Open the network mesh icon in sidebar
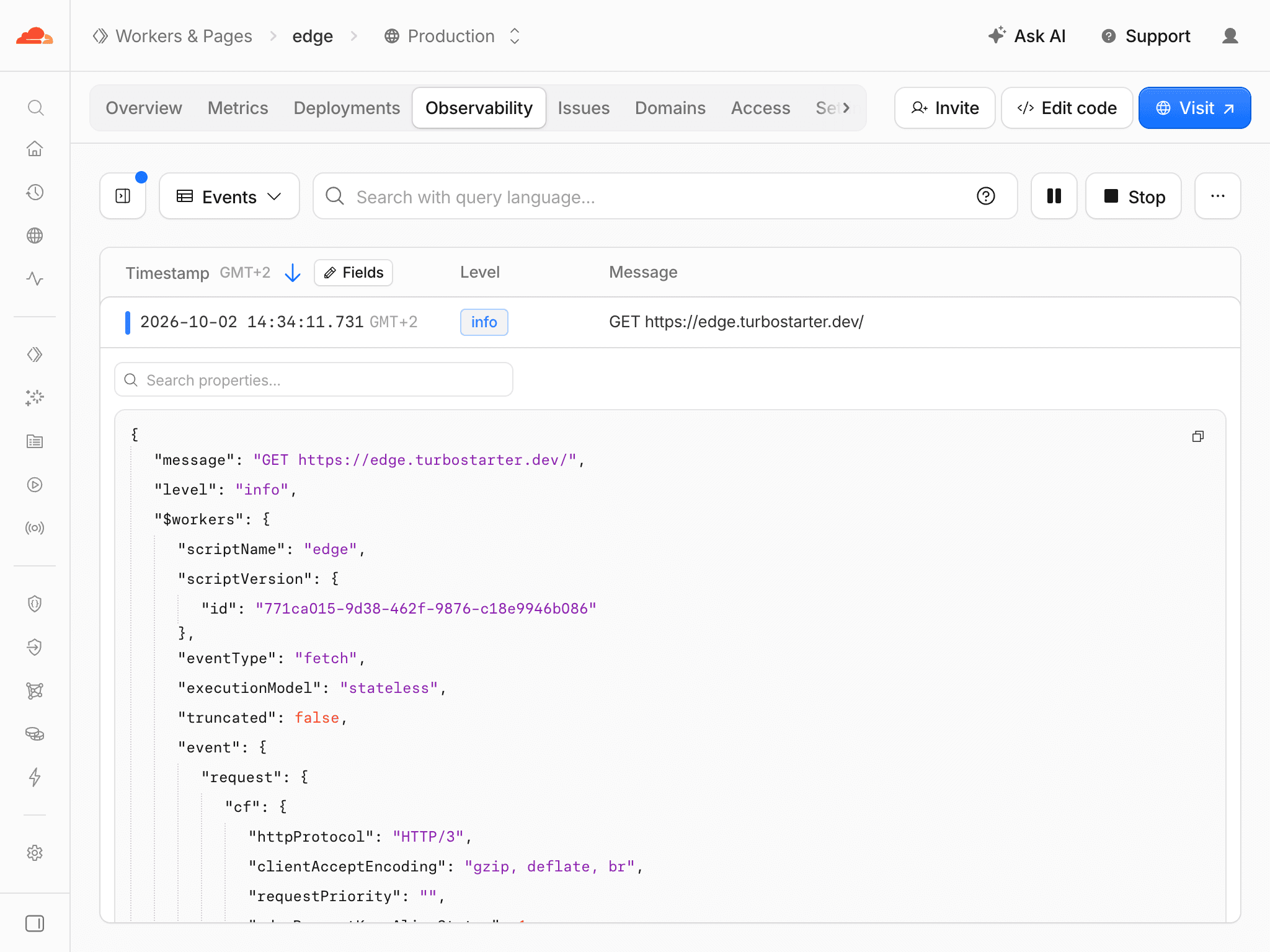Viewport: 1270px width, 952px height. point(35,690)
